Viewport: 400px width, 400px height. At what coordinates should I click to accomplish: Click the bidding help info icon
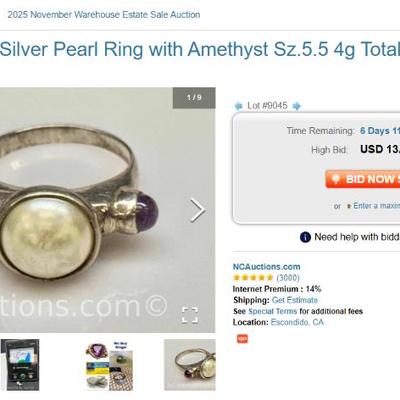(305, 237)
